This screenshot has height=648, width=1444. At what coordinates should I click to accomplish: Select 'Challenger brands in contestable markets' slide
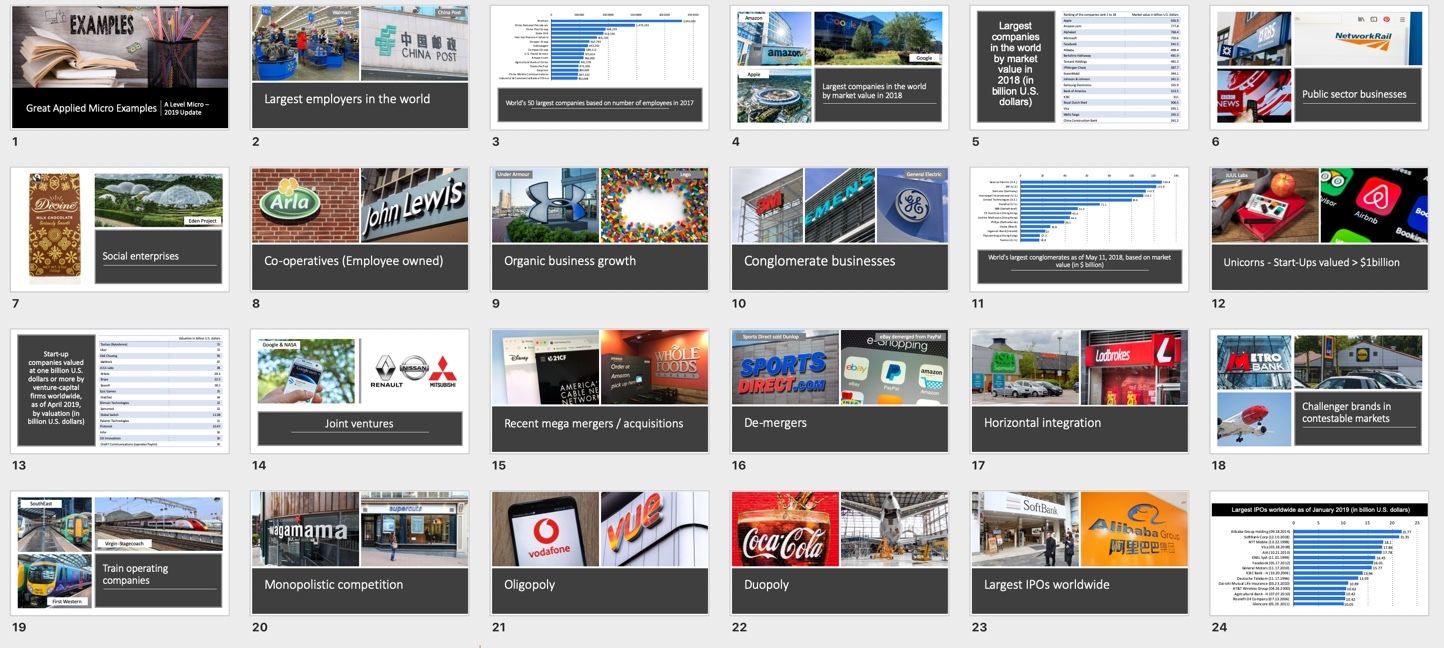click(1319, 391)
